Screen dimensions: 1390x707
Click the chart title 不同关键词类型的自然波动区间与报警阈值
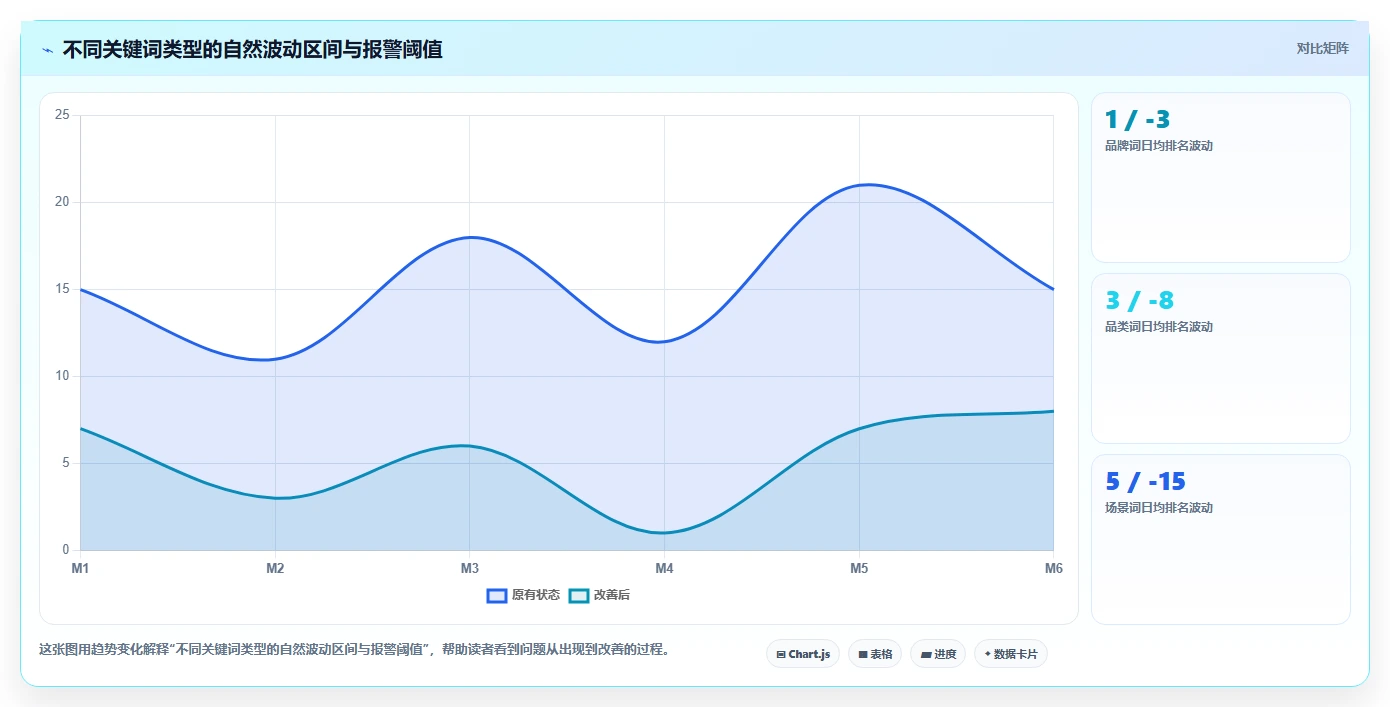(x=253, y=49)
